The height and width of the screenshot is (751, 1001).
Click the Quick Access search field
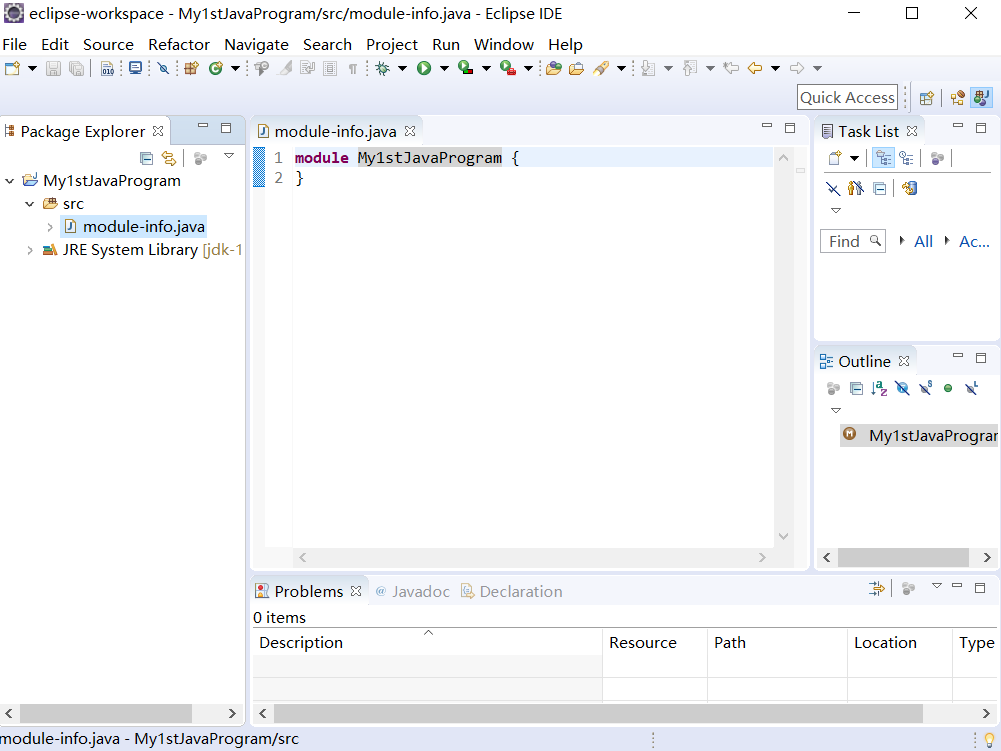tap(847, 98)
